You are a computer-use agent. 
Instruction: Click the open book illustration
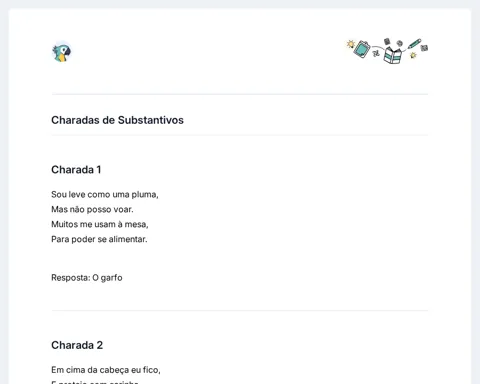(x=392, y=55)
